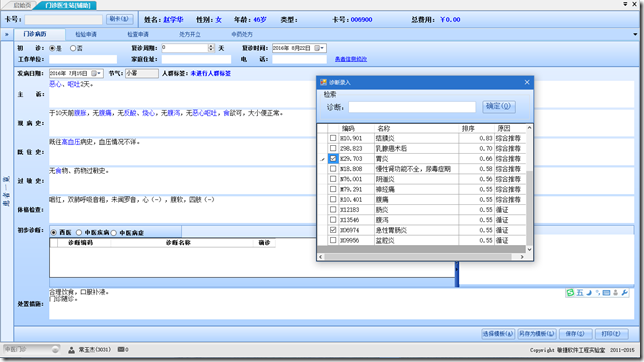Select the 中医疾病 radio button
This screenshot has height=362, width=644.
pos(79,233)
